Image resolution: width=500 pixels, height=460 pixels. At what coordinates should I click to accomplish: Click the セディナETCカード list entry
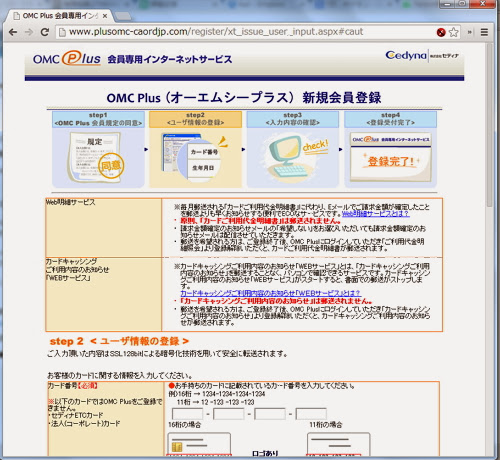(x=76, y=415)
